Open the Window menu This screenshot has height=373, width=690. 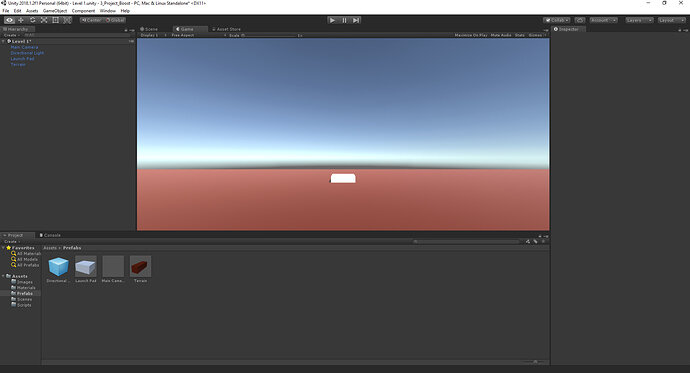pos(108,11)
